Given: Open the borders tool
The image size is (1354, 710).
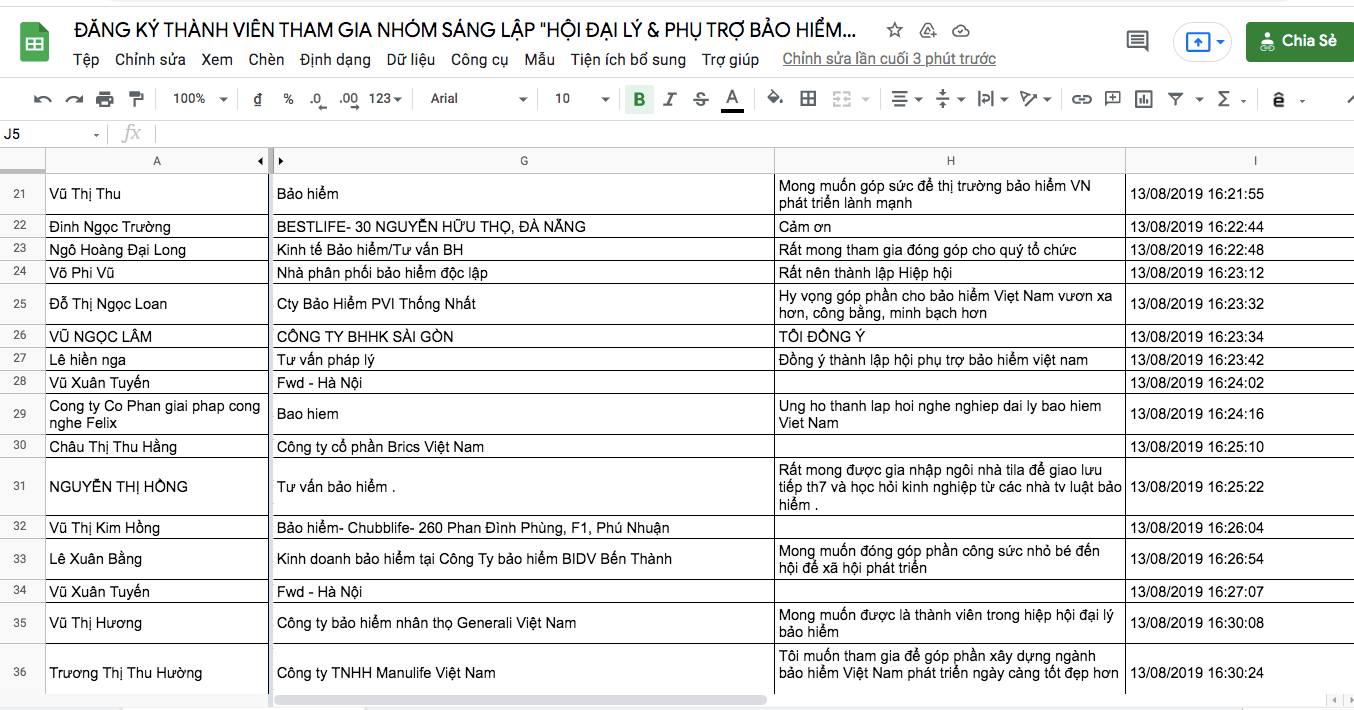Looking at the screenshot, I should tap(809, 99).
